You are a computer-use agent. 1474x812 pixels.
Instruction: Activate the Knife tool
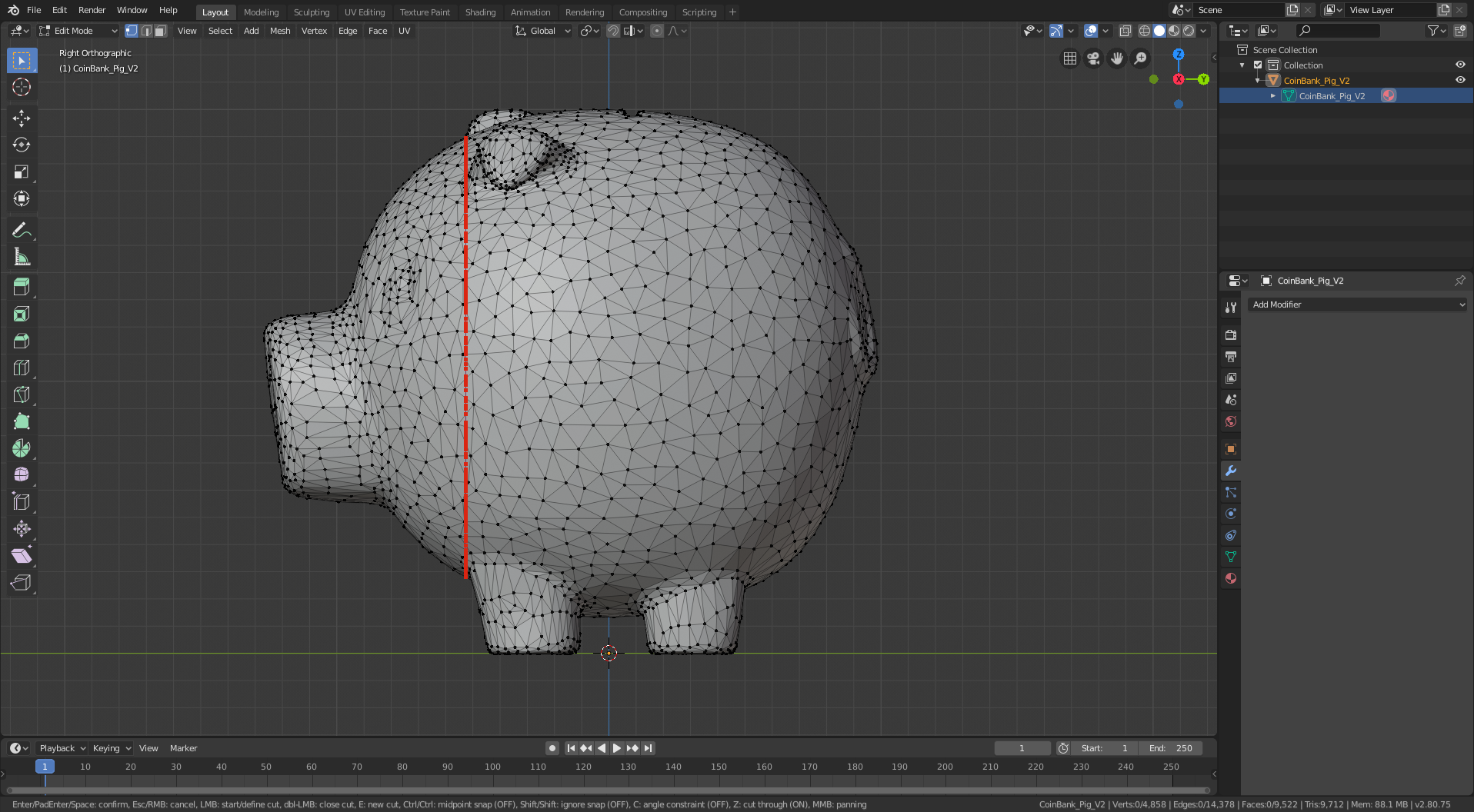(22, 394)
